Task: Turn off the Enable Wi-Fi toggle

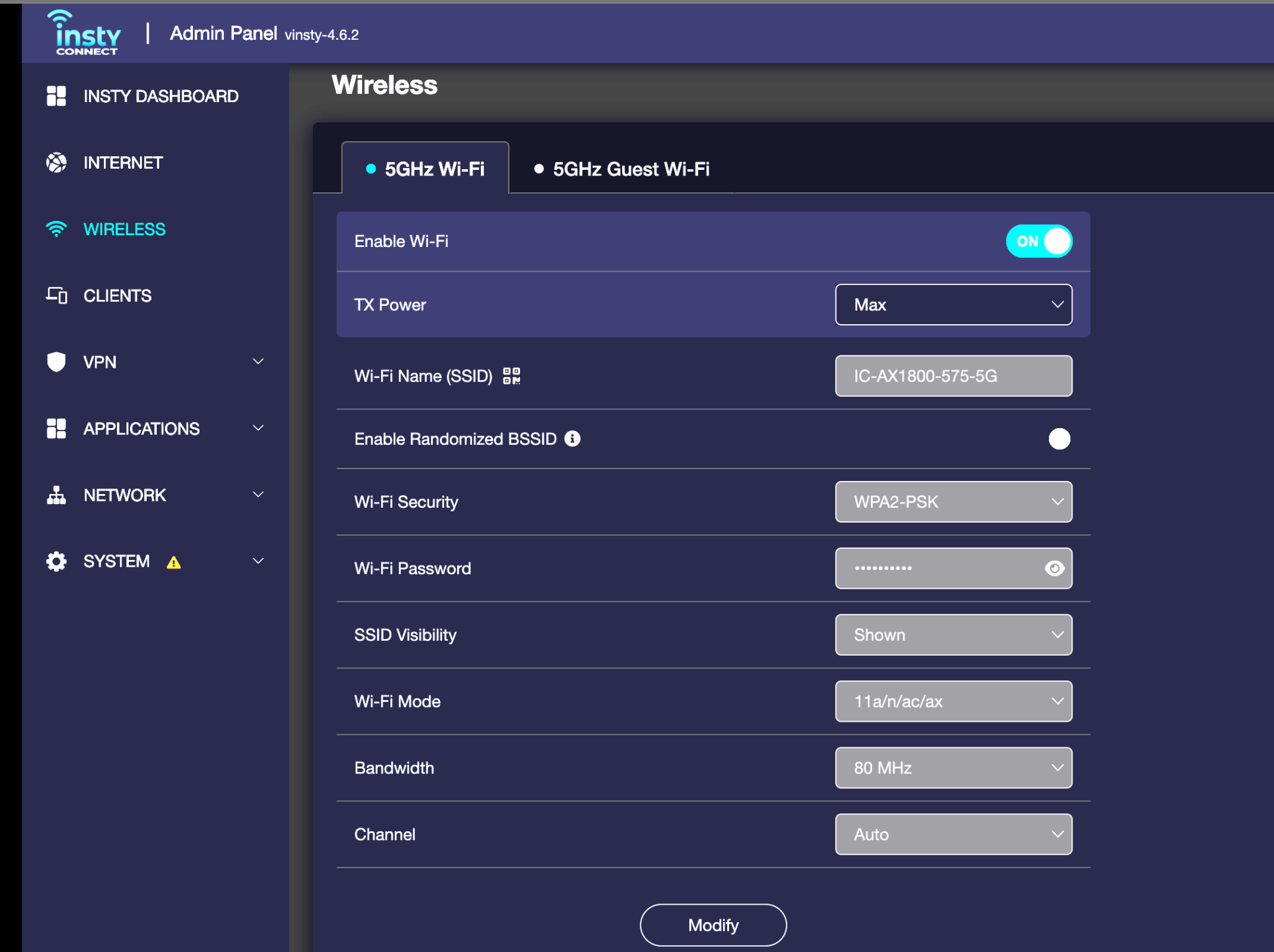Action: point(1039,241)
